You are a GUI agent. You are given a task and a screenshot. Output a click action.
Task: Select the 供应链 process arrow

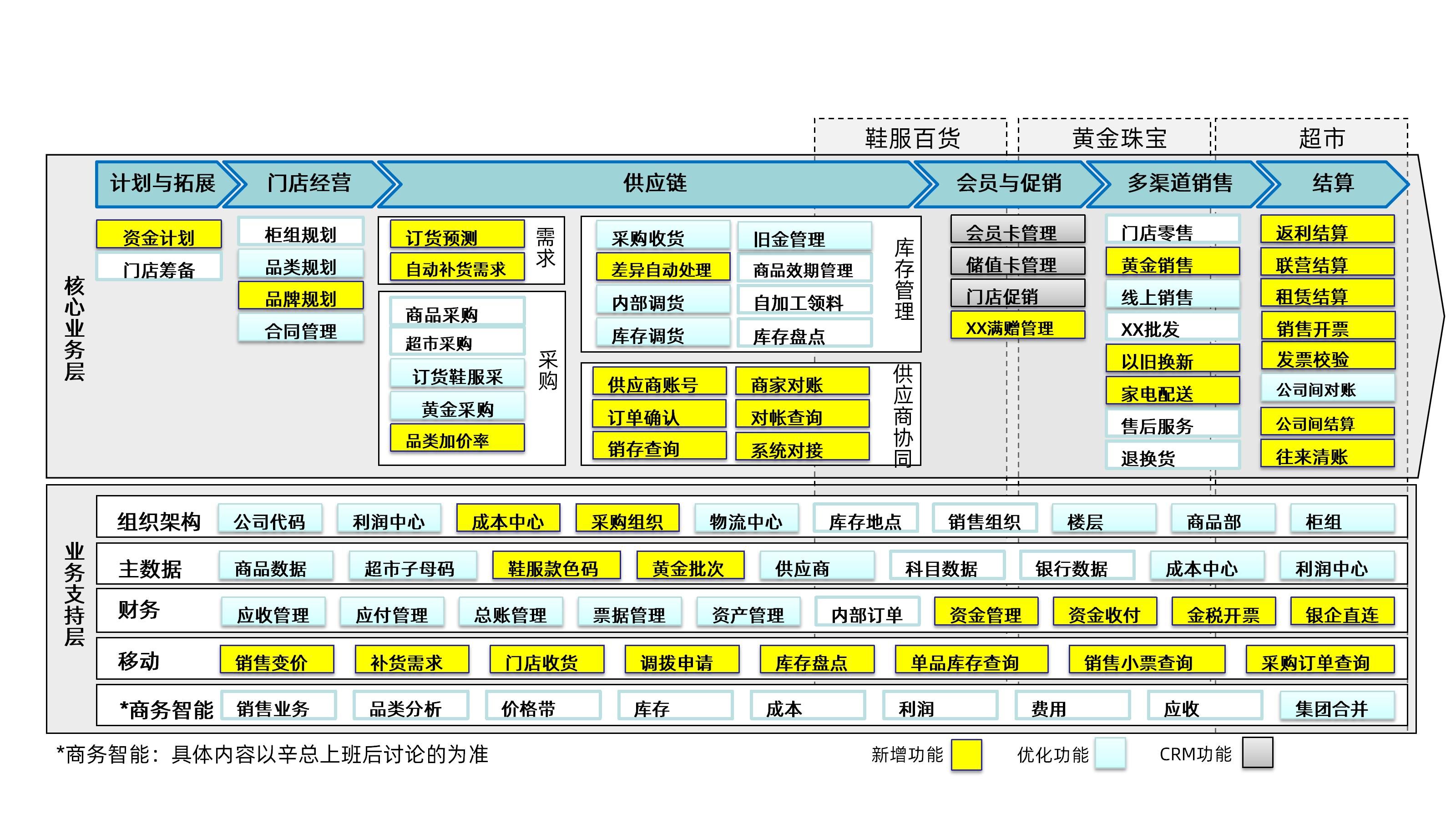(x=655, y=184)
